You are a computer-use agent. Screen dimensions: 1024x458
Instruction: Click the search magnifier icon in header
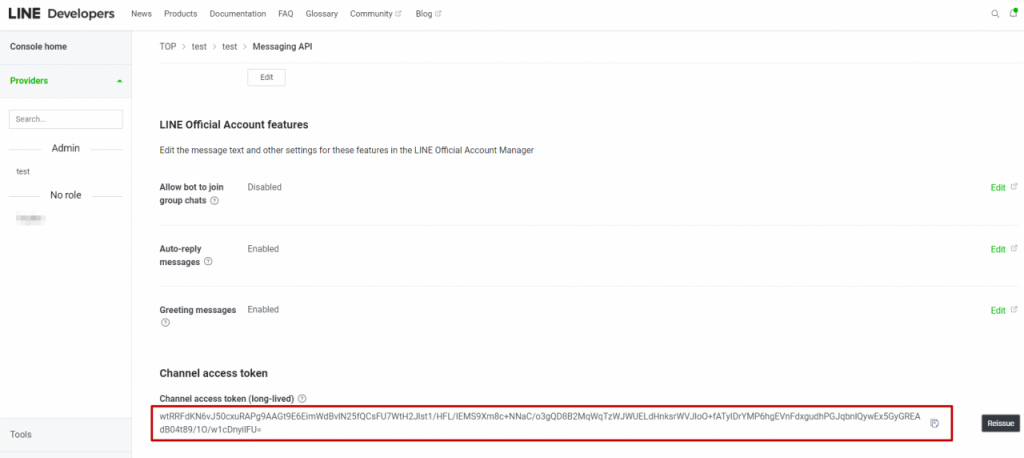(x=994, y=14)
